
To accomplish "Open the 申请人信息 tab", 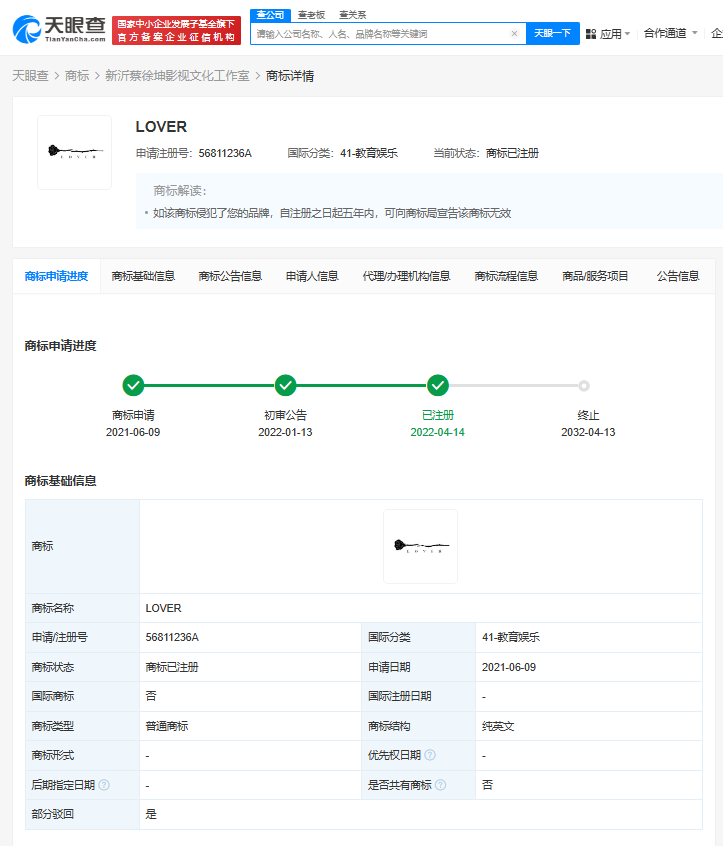I will point(312,276).
